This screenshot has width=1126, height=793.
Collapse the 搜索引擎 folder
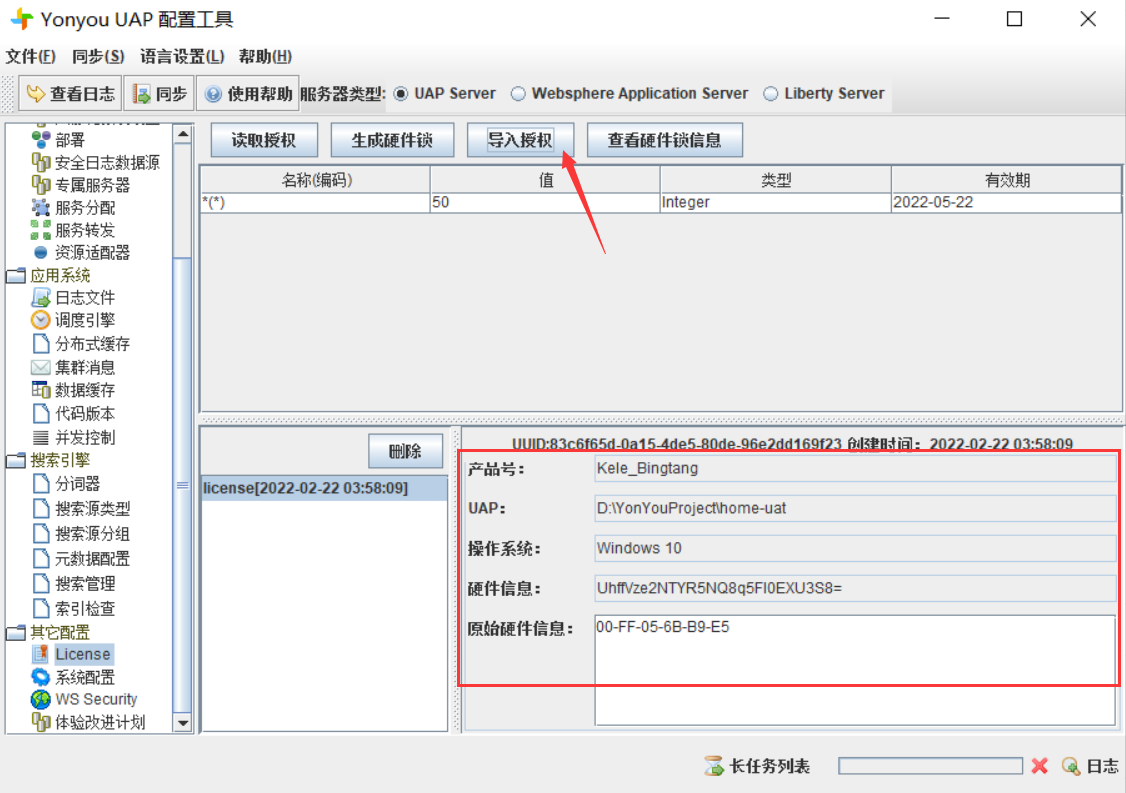click(16, 460)
